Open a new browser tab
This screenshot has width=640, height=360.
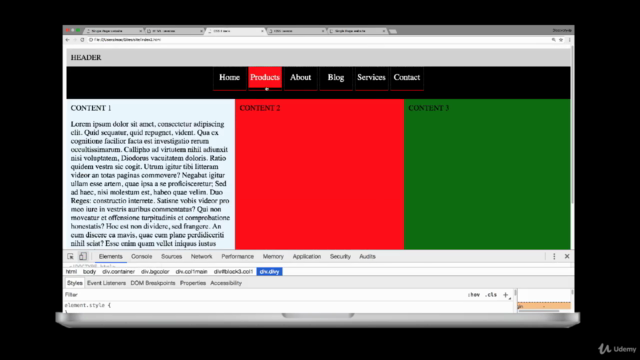[393, 31]
